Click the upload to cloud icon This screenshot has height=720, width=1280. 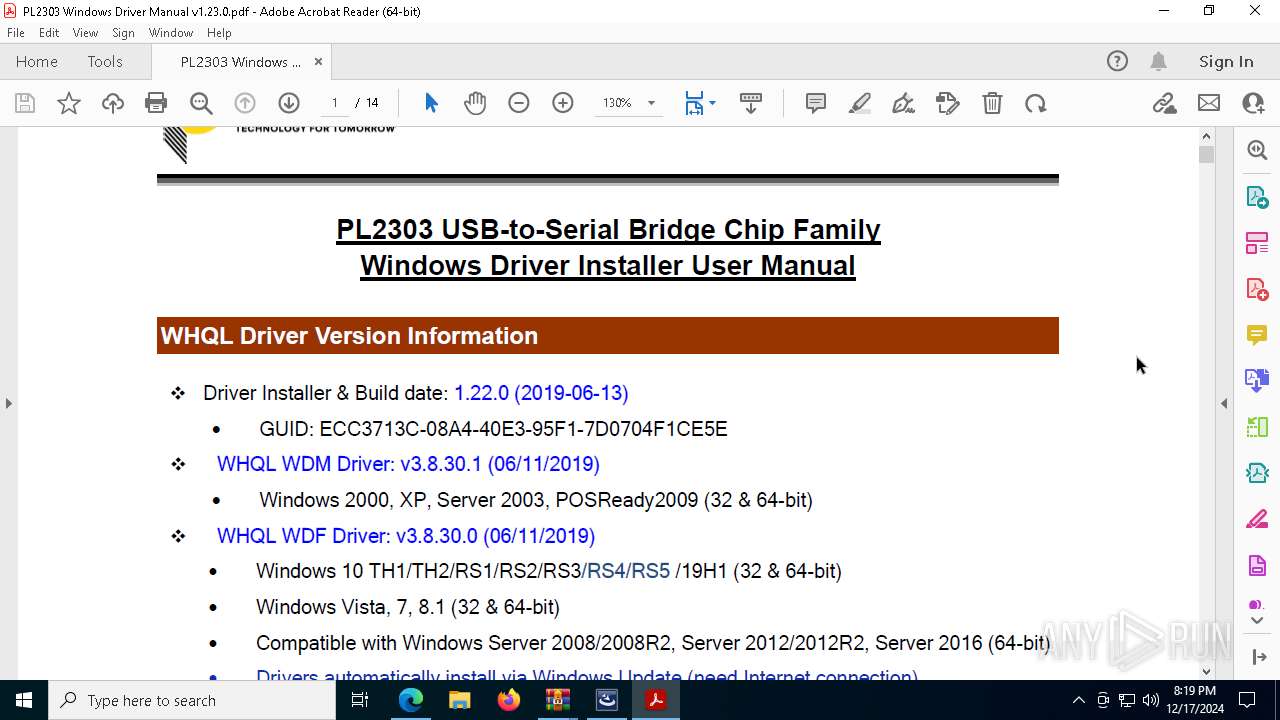point(113,103)
